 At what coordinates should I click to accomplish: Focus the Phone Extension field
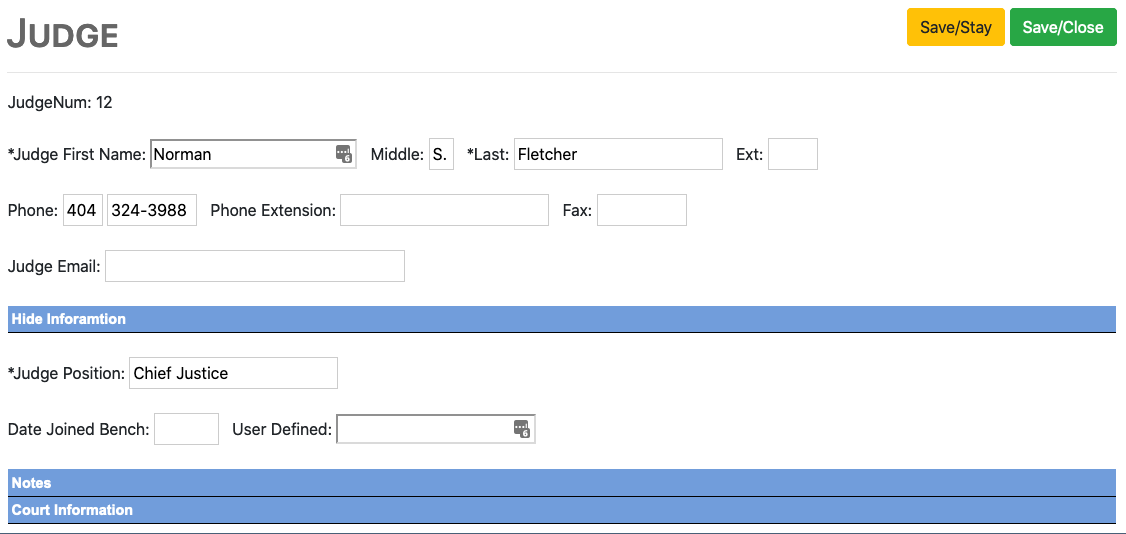pos(444,210)
